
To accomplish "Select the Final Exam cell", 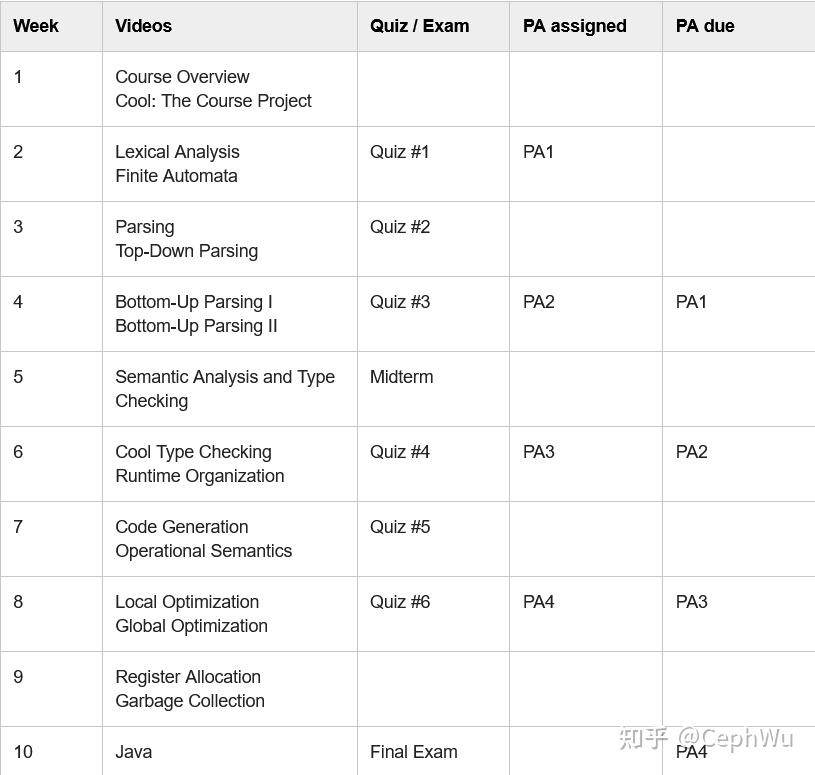I will point(413,752).
